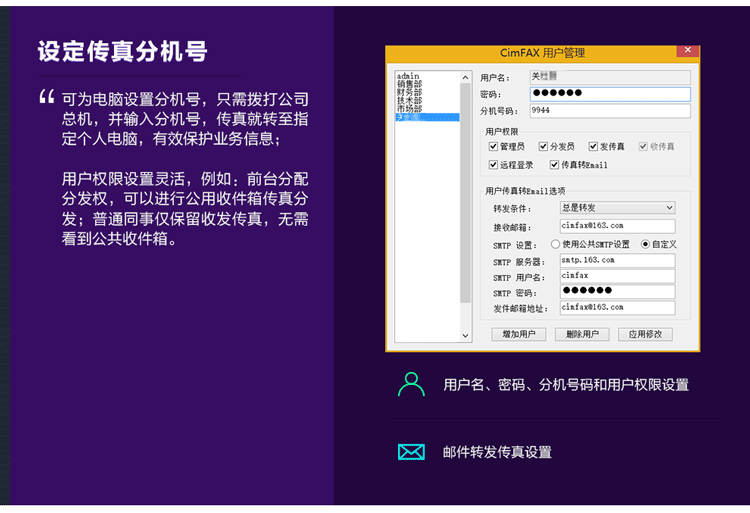
Task: Click the user list scroll down arrow
Action: [x=465, y=336]
